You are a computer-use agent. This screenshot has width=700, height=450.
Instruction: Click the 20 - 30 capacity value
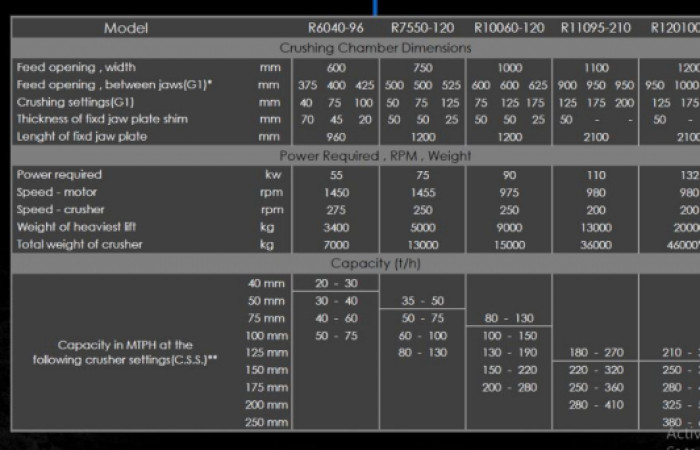point(336,283)
